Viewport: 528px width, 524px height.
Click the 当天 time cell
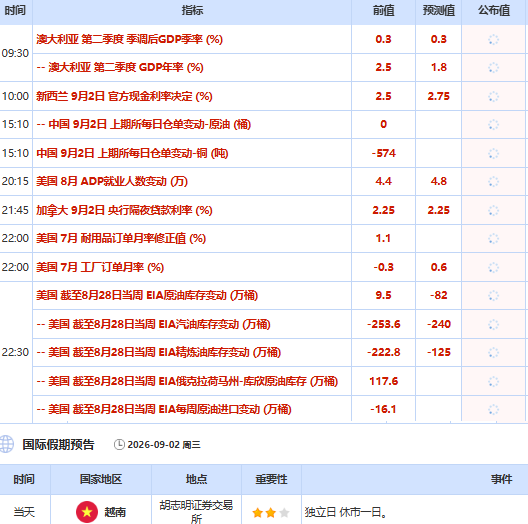[x=24, y=513]
